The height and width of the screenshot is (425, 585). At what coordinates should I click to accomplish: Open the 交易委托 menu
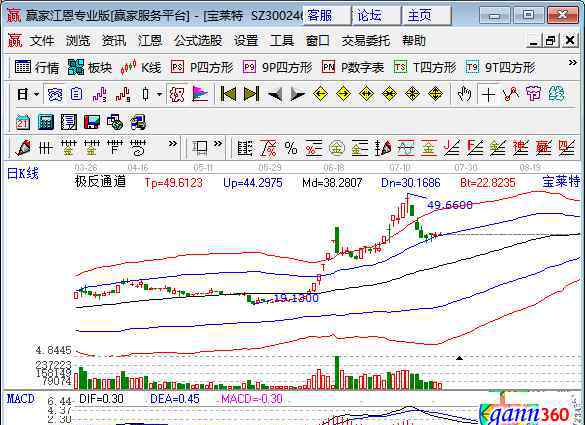coord(366,40)
